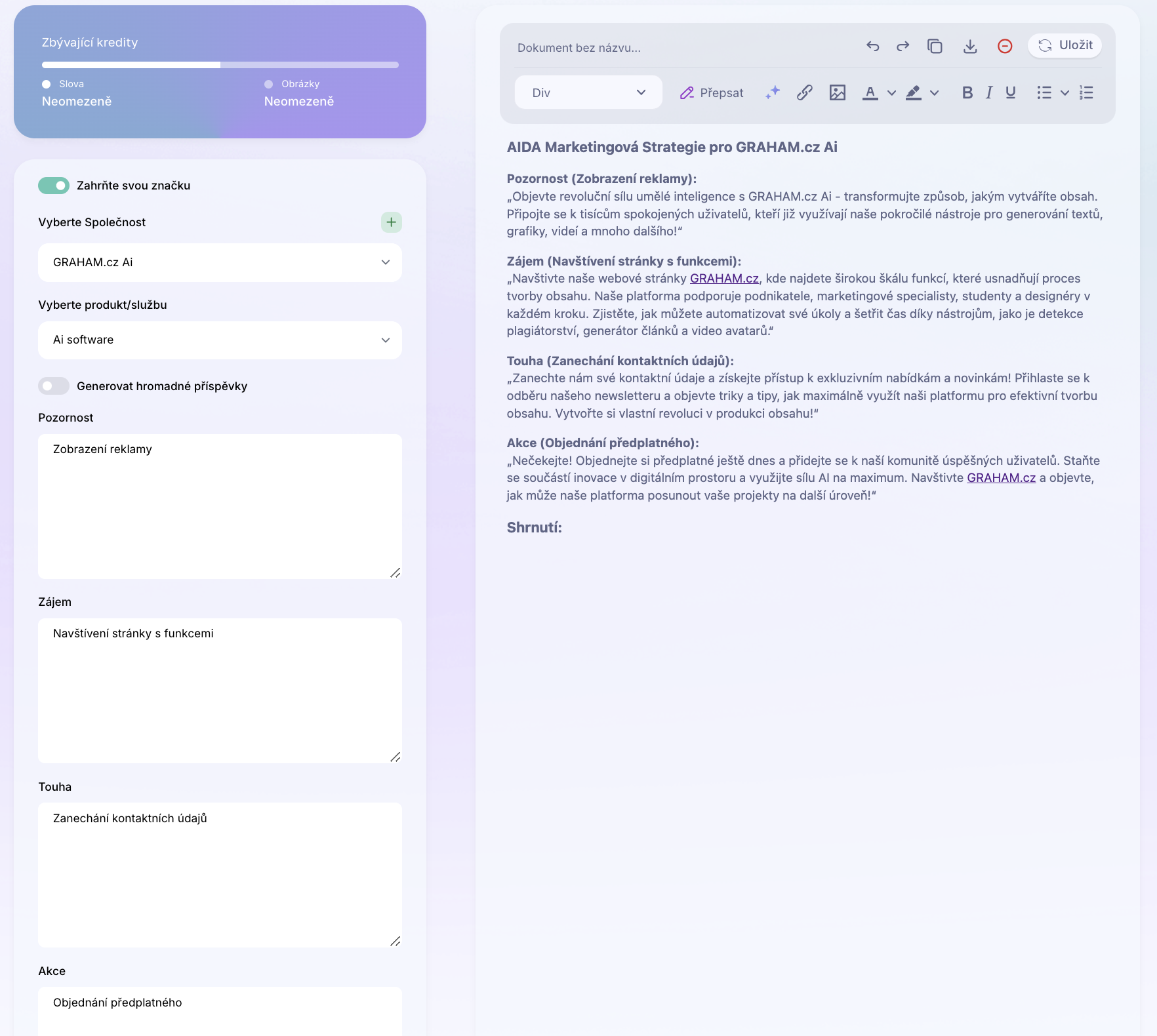Click the resize handle of Touha textarea

(x=396, y=941)
